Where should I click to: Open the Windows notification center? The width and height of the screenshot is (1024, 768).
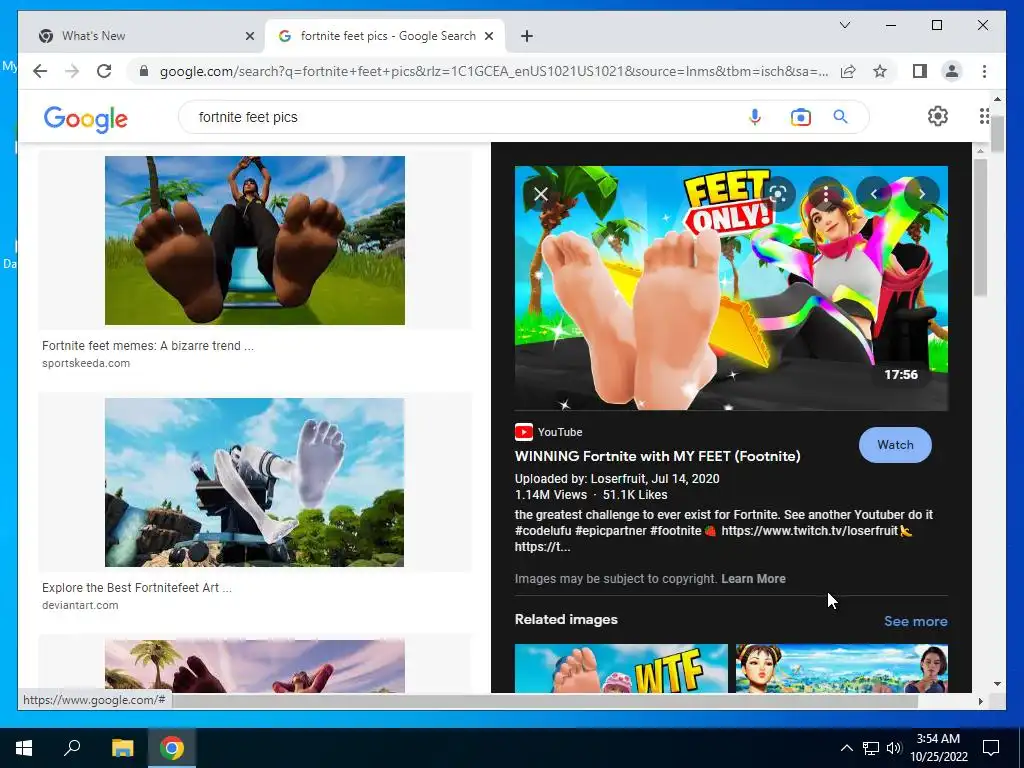click(991, 748)
